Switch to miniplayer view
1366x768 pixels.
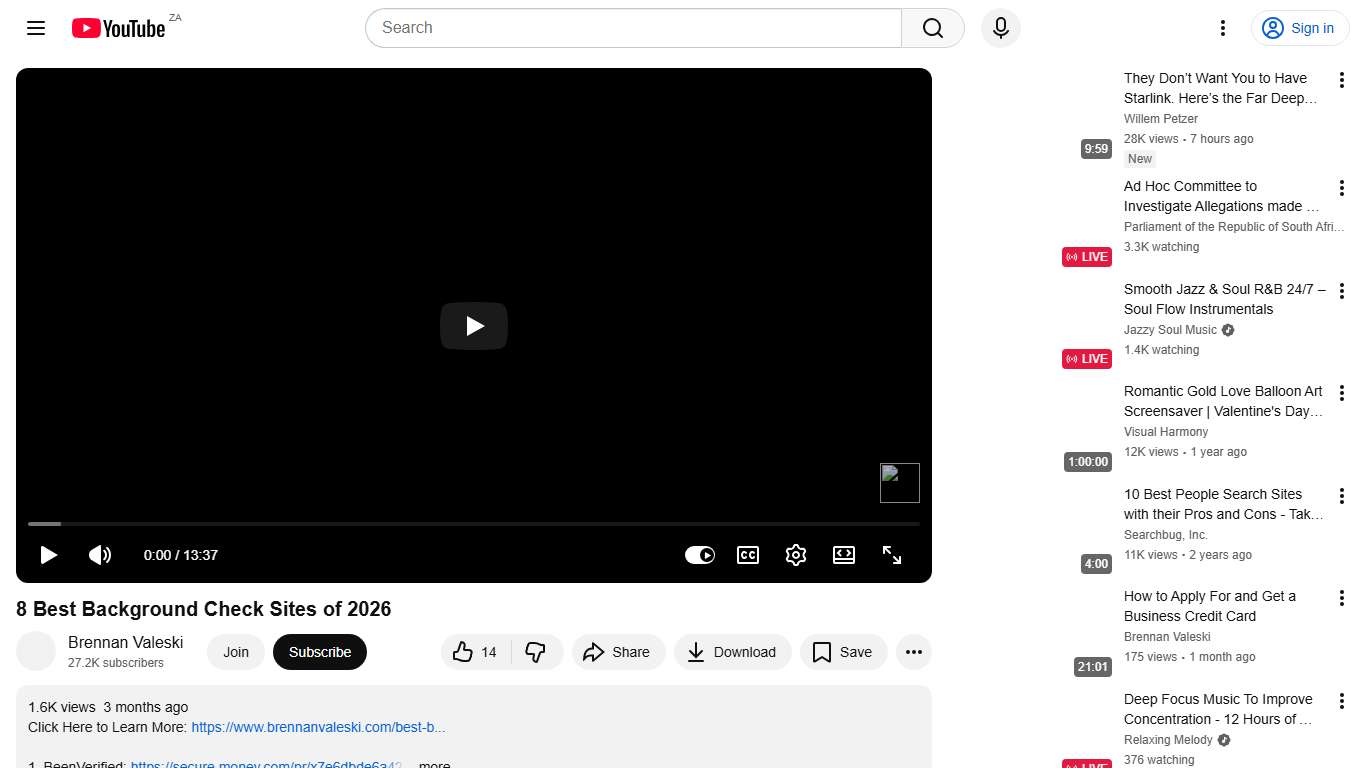coord(844,555)
